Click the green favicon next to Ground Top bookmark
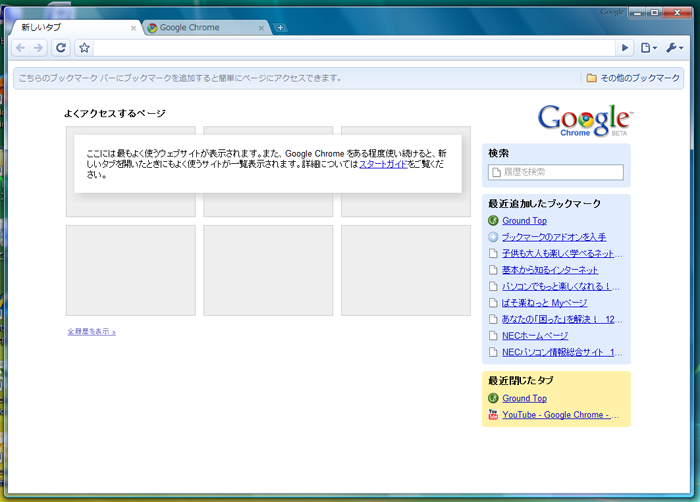This screenshot has height=502, width=700. coord(493,221)
